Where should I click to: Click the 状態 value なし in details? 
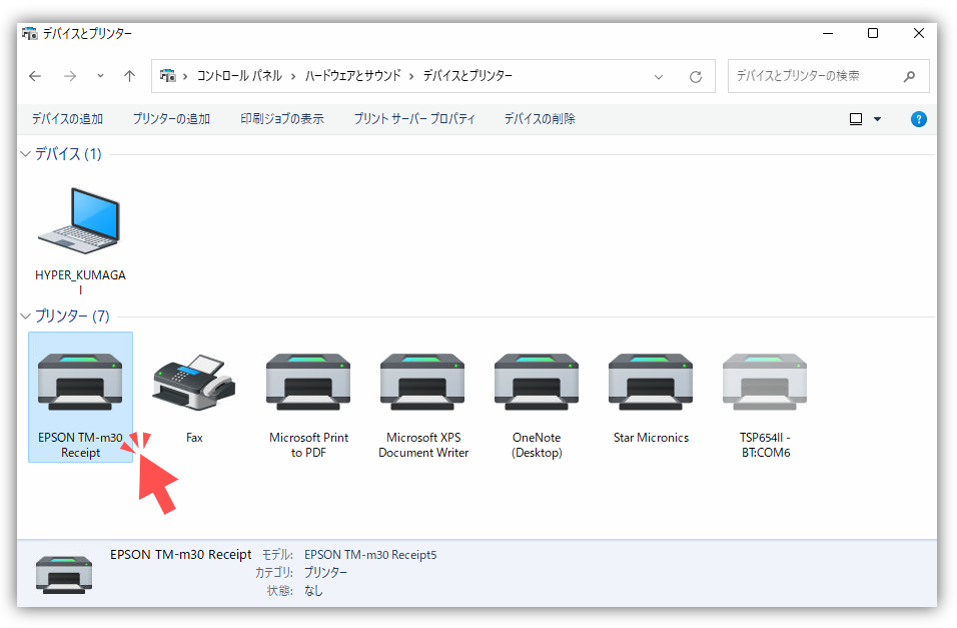click(x=313, y=590)
